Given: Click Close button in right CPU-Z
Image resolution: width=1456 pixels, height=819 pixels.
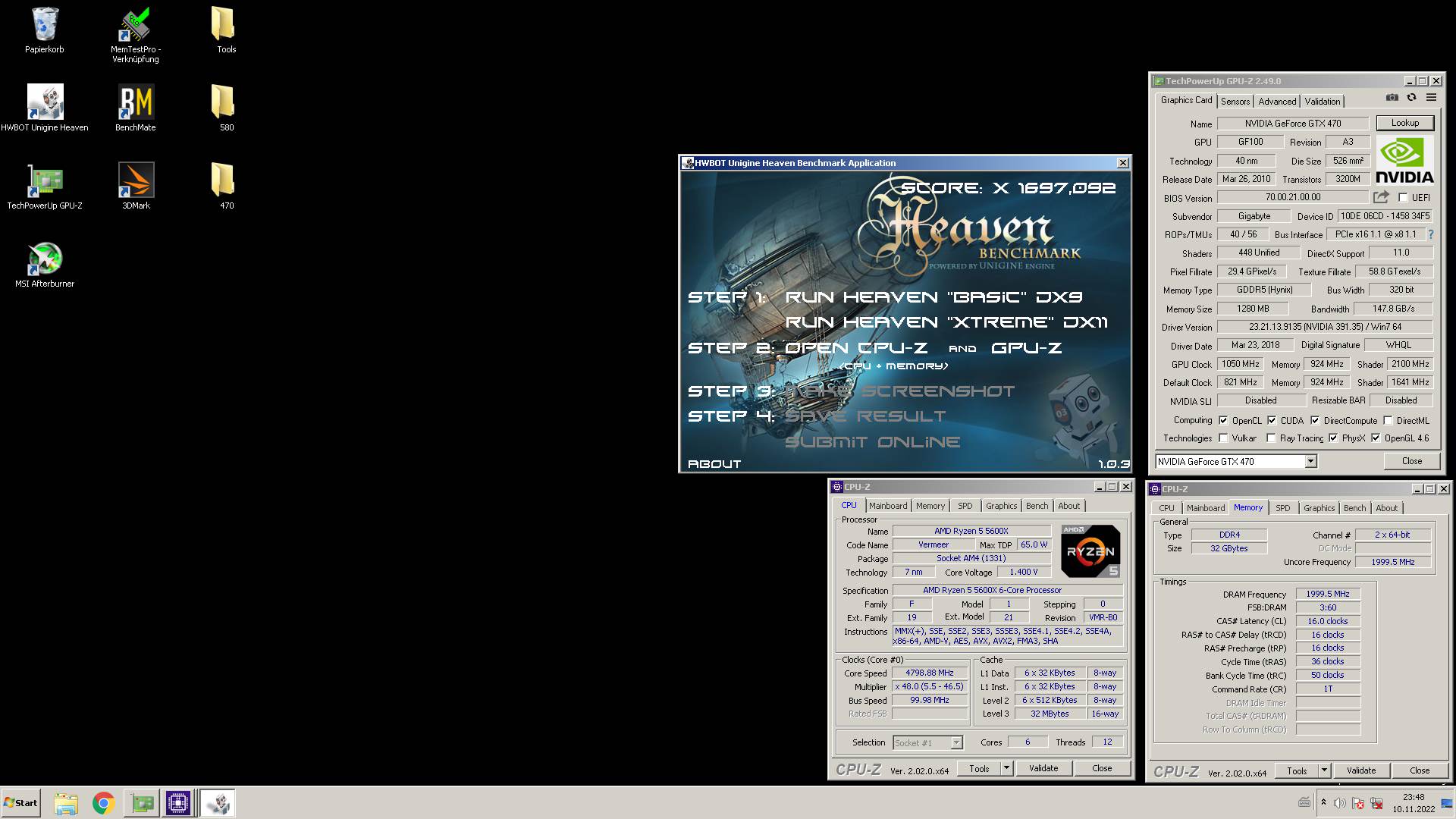Looking at the screenshot, I should (1419, 771).
